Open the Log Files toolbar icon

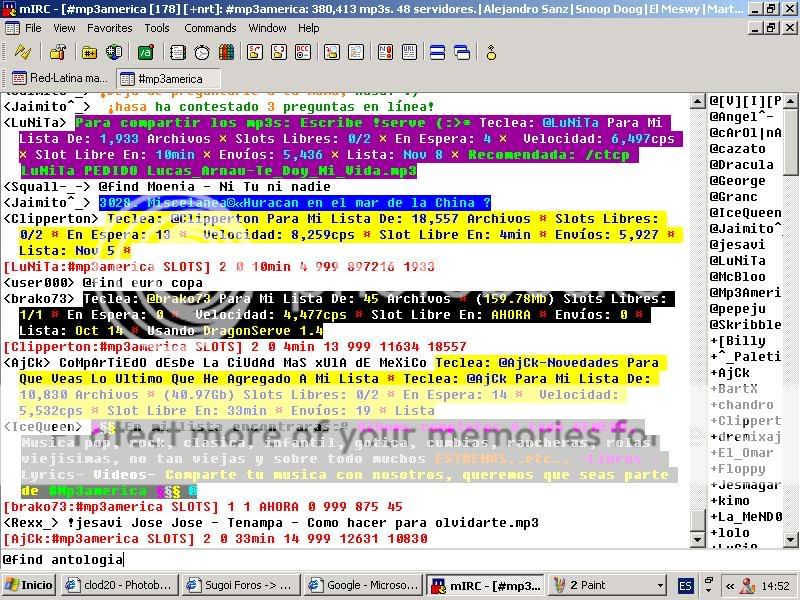pyautogui.click(x=356, y=52)
